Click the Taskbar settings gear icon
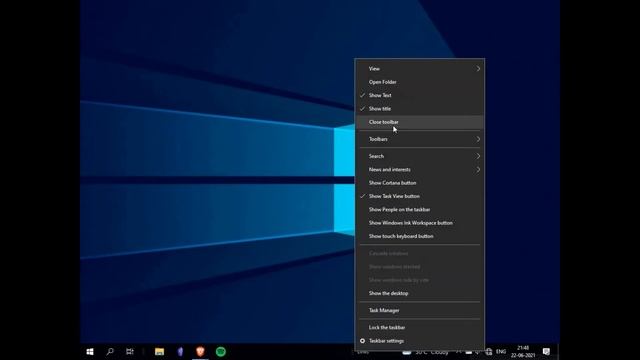 click(x=362, y=341)
